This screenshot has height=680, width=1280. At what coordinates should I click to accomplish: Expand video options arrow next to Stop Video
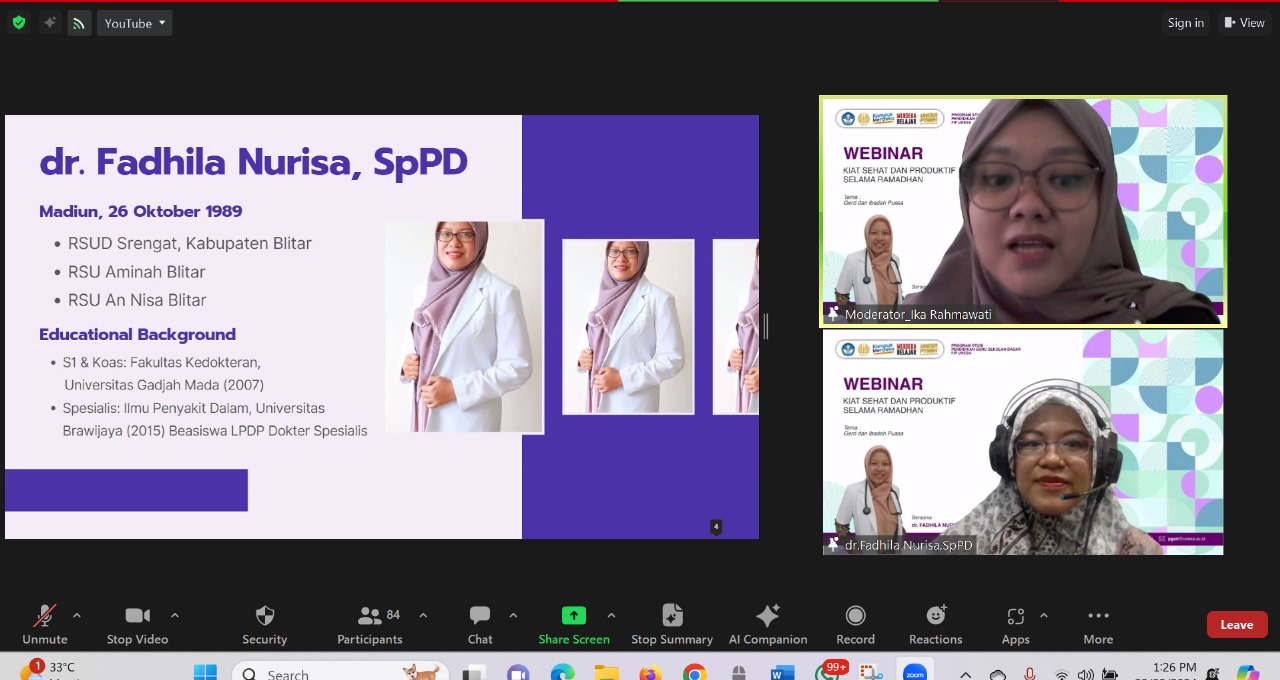tap(175, 616)
